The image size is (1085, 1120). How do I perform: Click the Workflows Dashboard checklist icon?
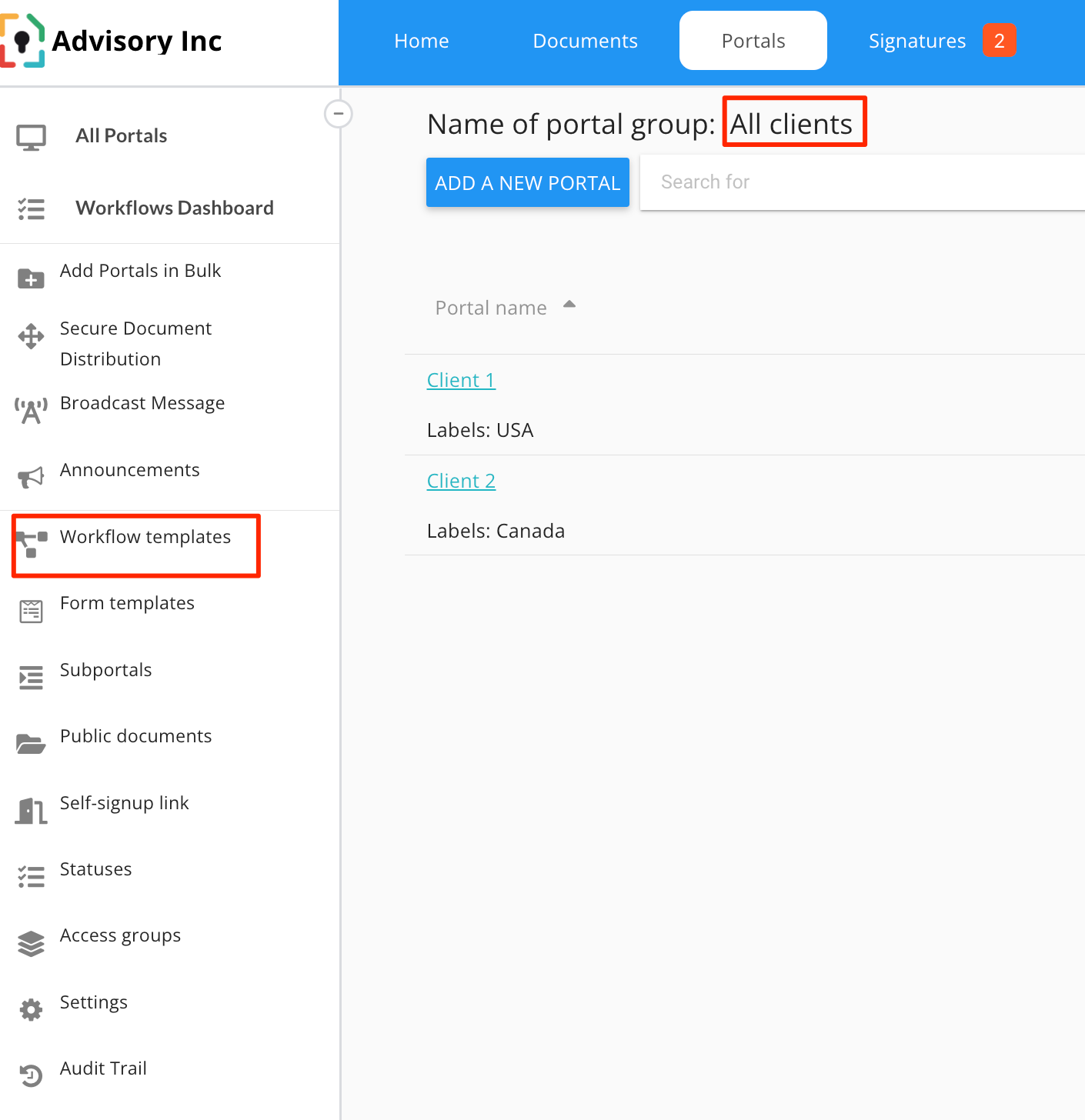[x=31, y=208]
